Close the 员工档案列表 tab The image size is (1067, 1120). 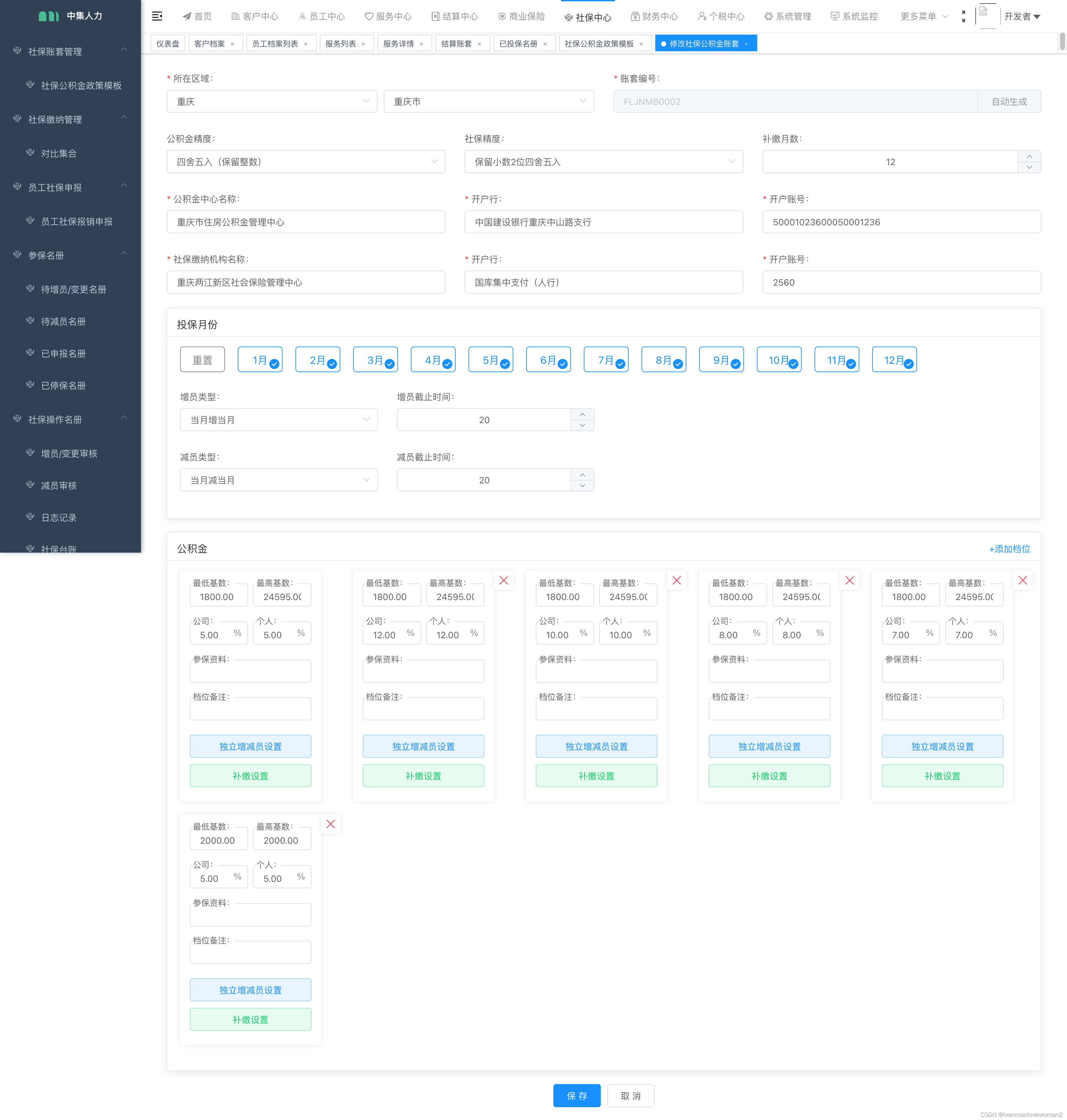tap(305, 44)
